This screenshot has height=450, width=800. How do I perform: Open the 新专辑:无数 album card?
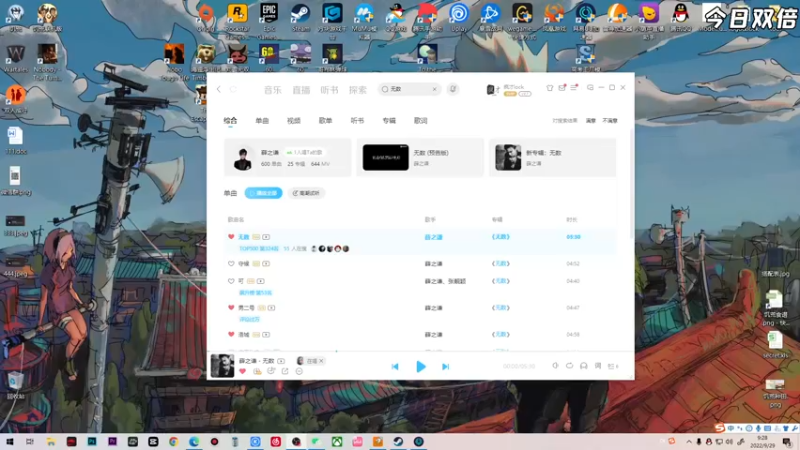click(553, 157)
